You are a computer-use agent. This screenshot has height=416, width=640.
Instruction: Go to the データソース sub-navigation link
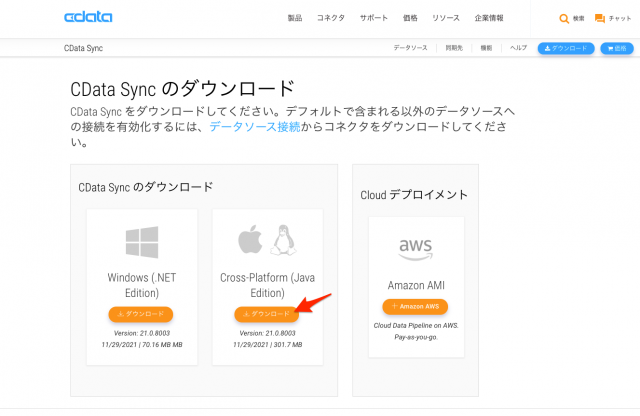tap(410, 48)
